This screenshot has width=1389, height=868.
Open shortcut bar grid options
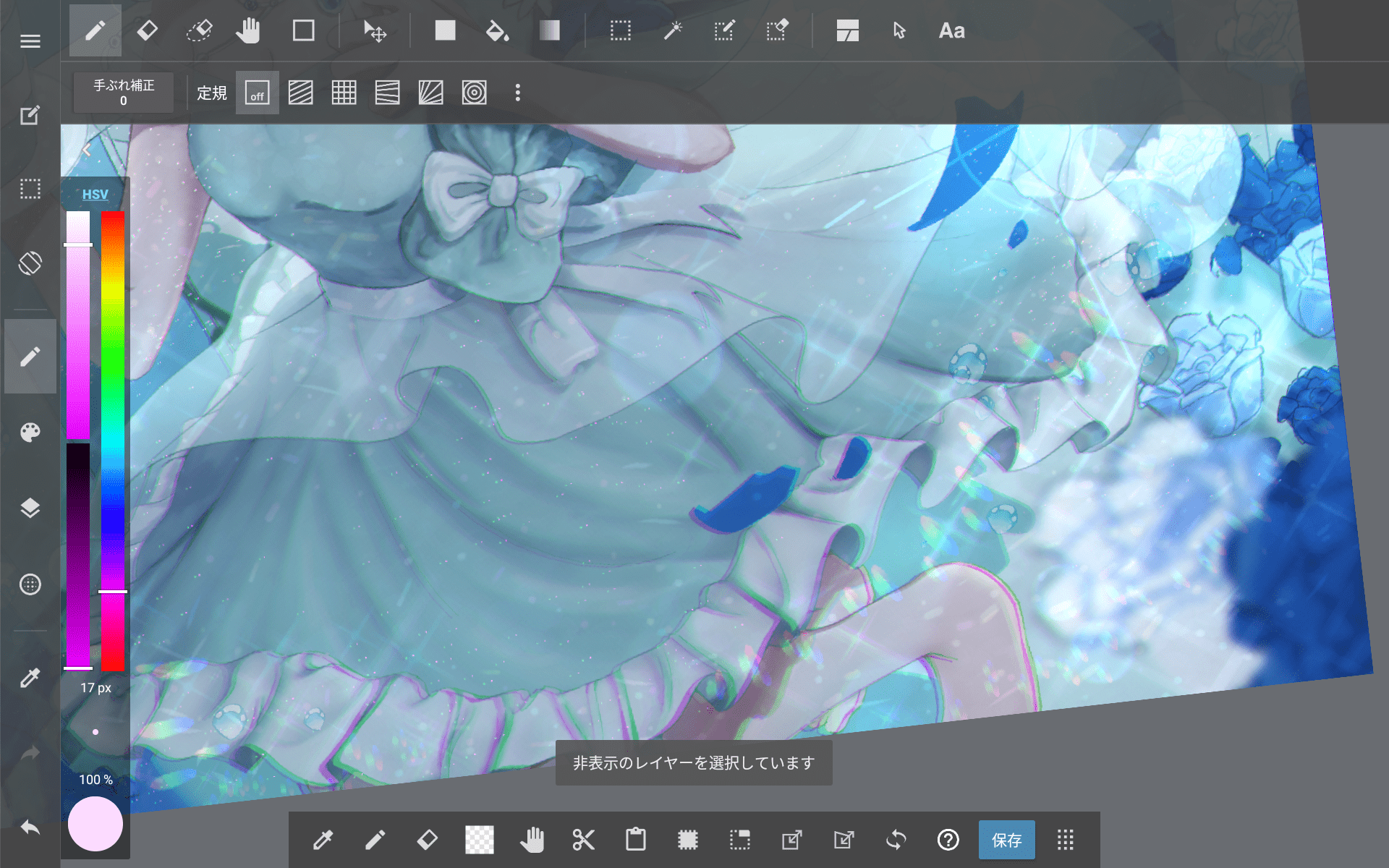click(1065, 840)
